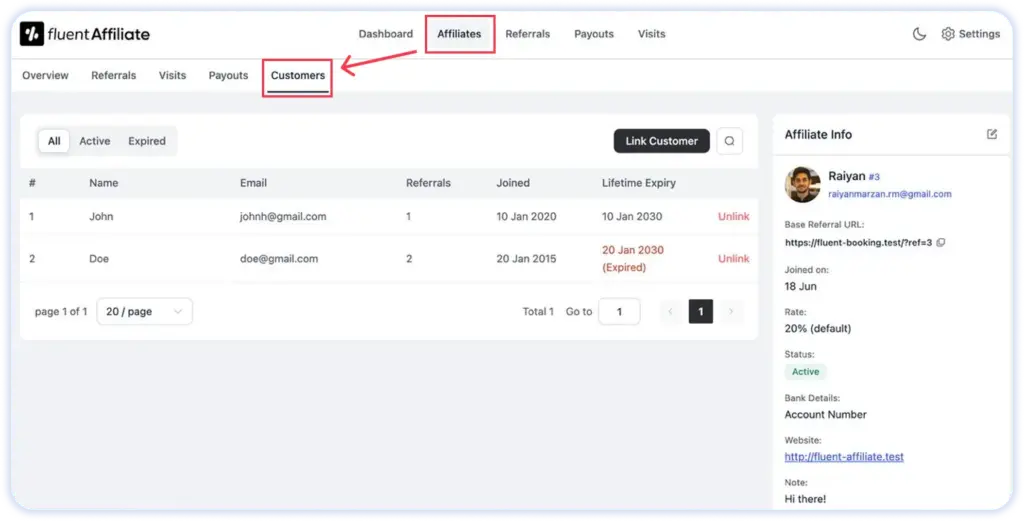The image size is (1024, 521).
Task: Click the 20 Jan 2030 (Expired) cell
Action: [633, 259]
